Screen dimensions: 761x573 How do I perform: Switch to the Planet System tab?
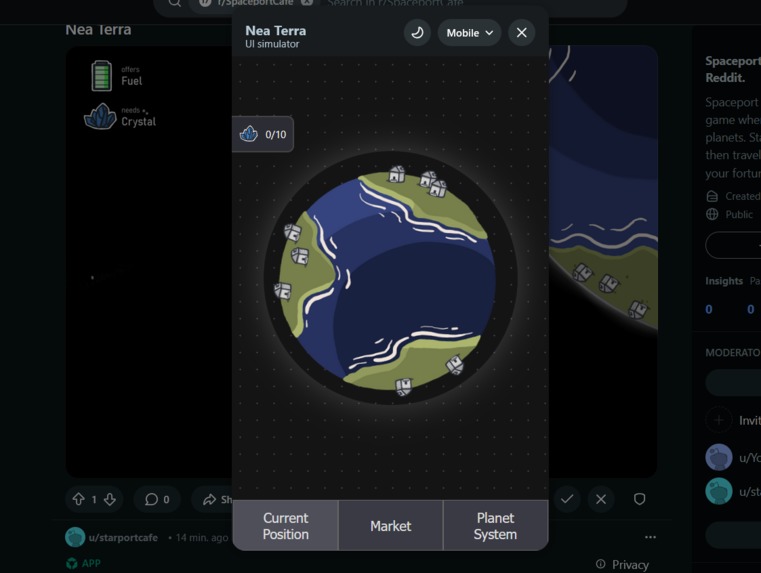pyautogui.click(x=496, y=526)
